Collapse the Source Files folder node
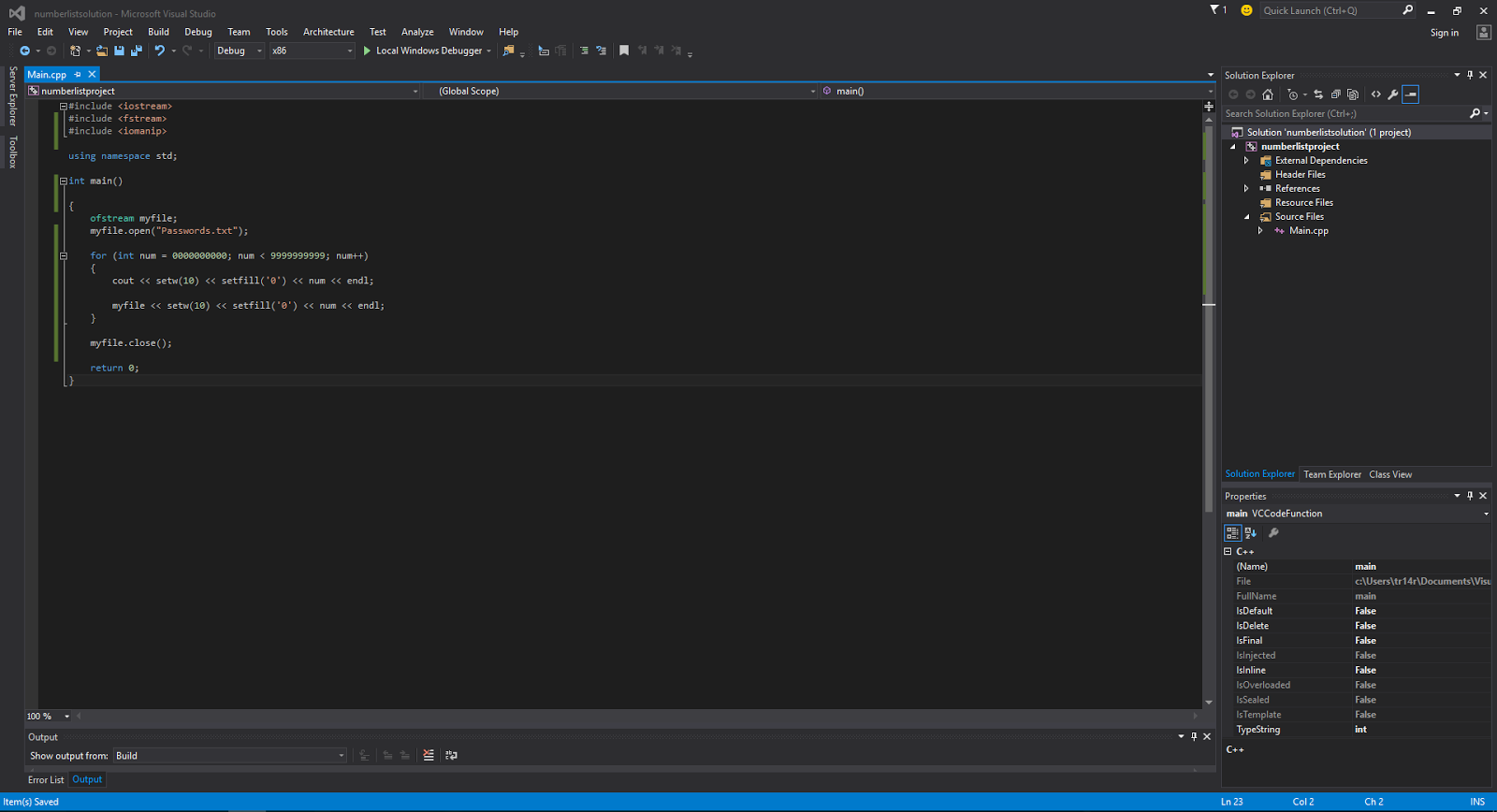The width and height of the screenshot is (1497, 812). (x=1246, y=217)
